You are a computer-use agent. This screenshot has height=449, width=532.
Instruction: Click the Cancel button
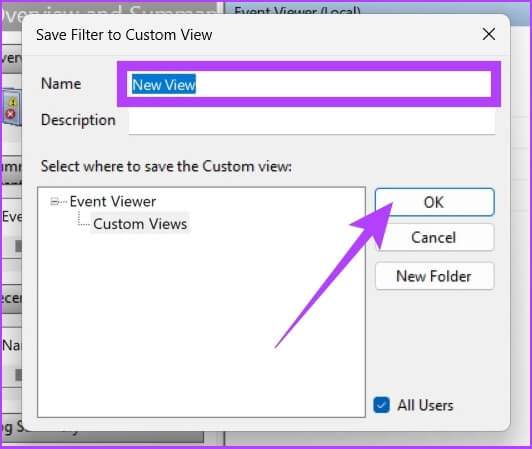[434, 238]
